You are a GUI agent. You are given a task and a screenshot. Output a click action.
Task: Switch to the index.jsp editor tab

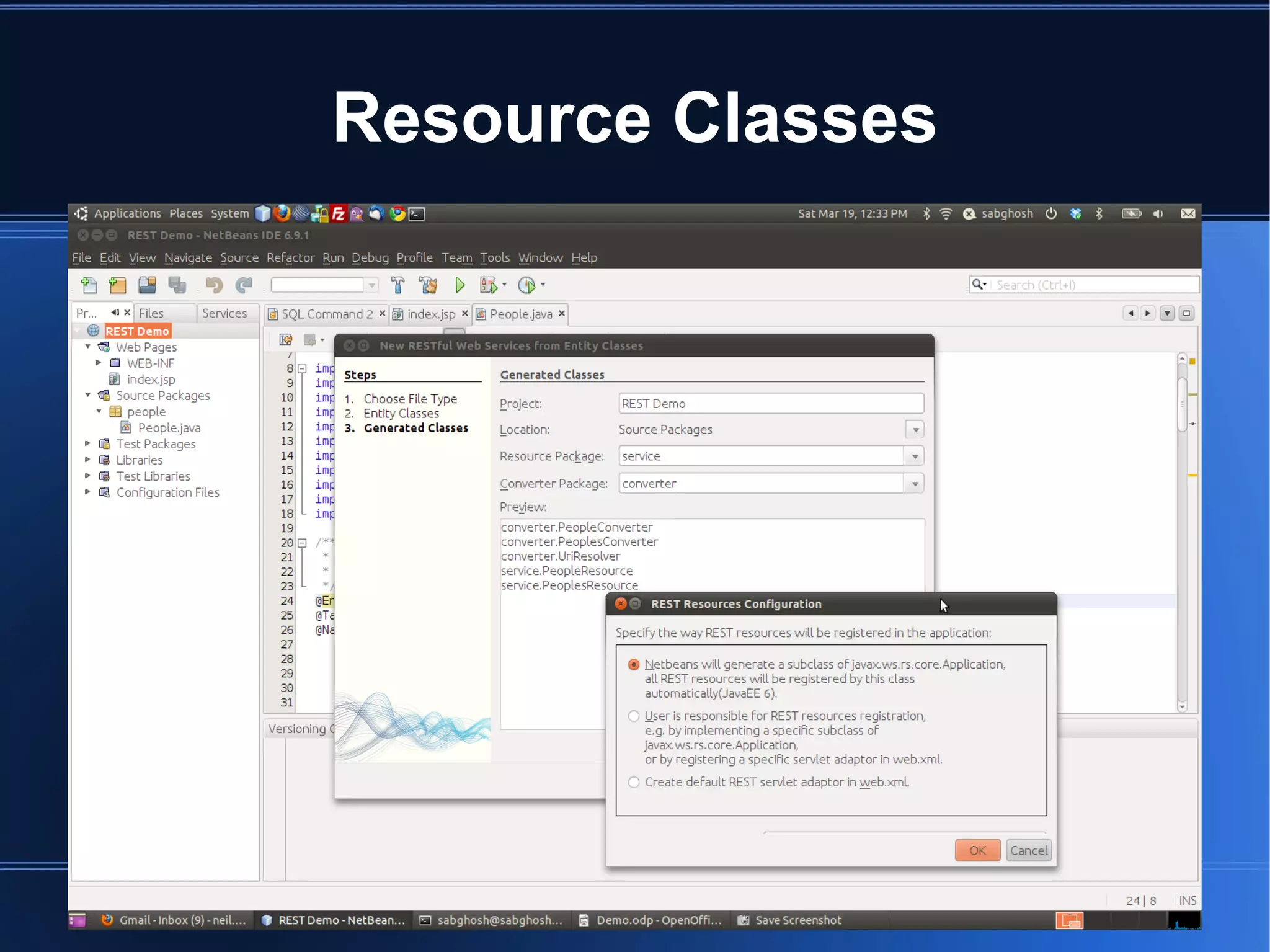point(431,314)
